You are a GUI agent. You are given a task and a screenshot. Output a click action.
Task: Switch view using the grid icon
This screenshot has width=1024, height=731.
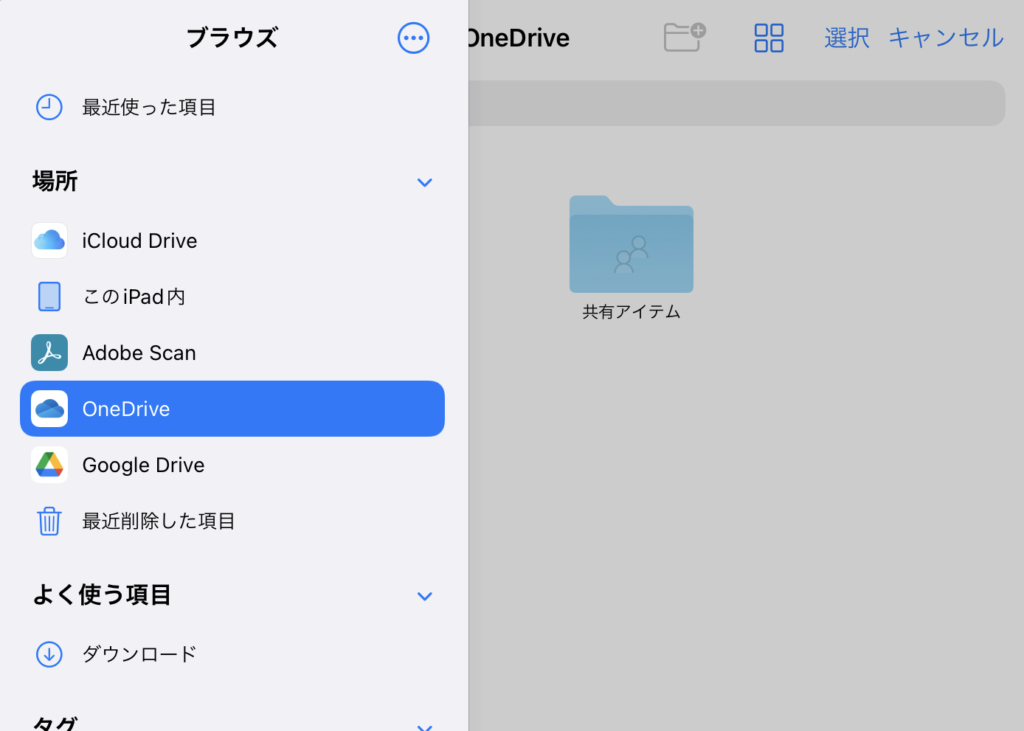(769, 38)
